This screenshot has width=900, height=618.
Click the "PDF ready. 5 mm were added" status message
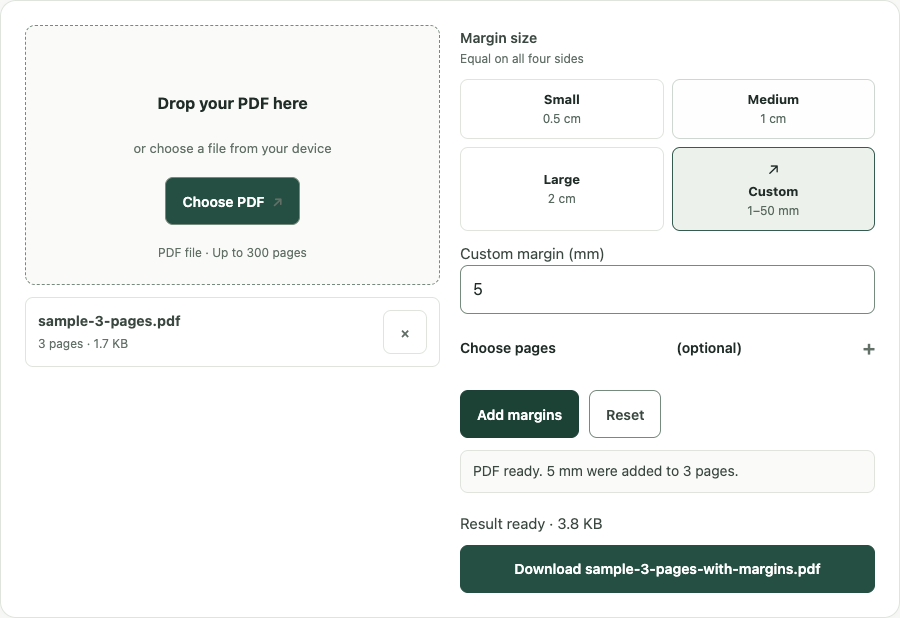(668, 471)
